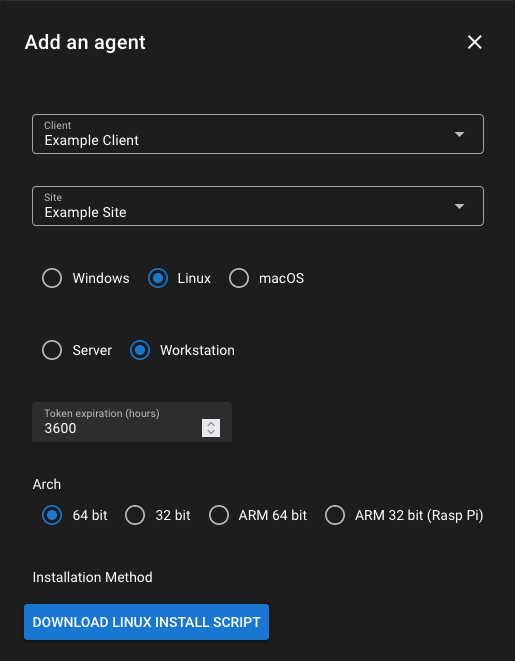515x661 pixels.
Task: Select the macOS radio button
Action: (x=239, y=278)
